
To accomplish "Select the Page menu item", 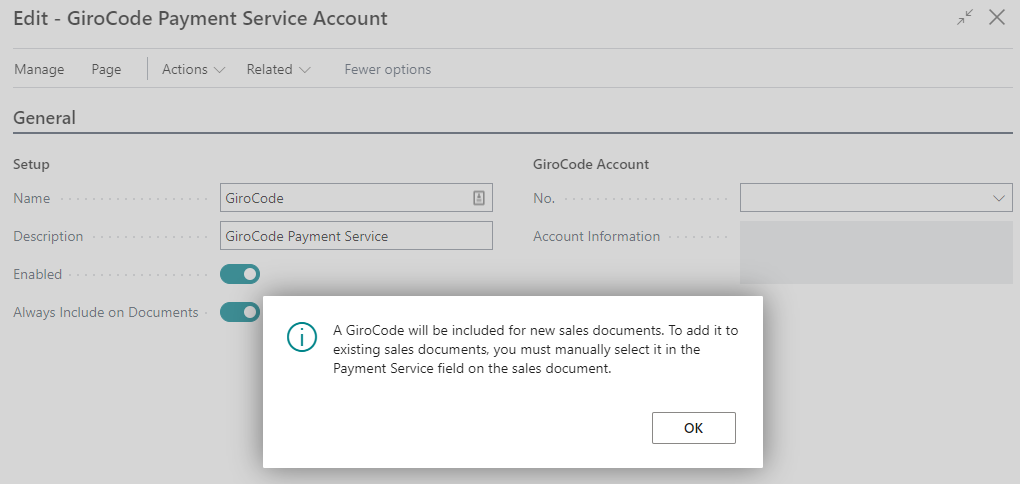I will click(x=106, y=69).
